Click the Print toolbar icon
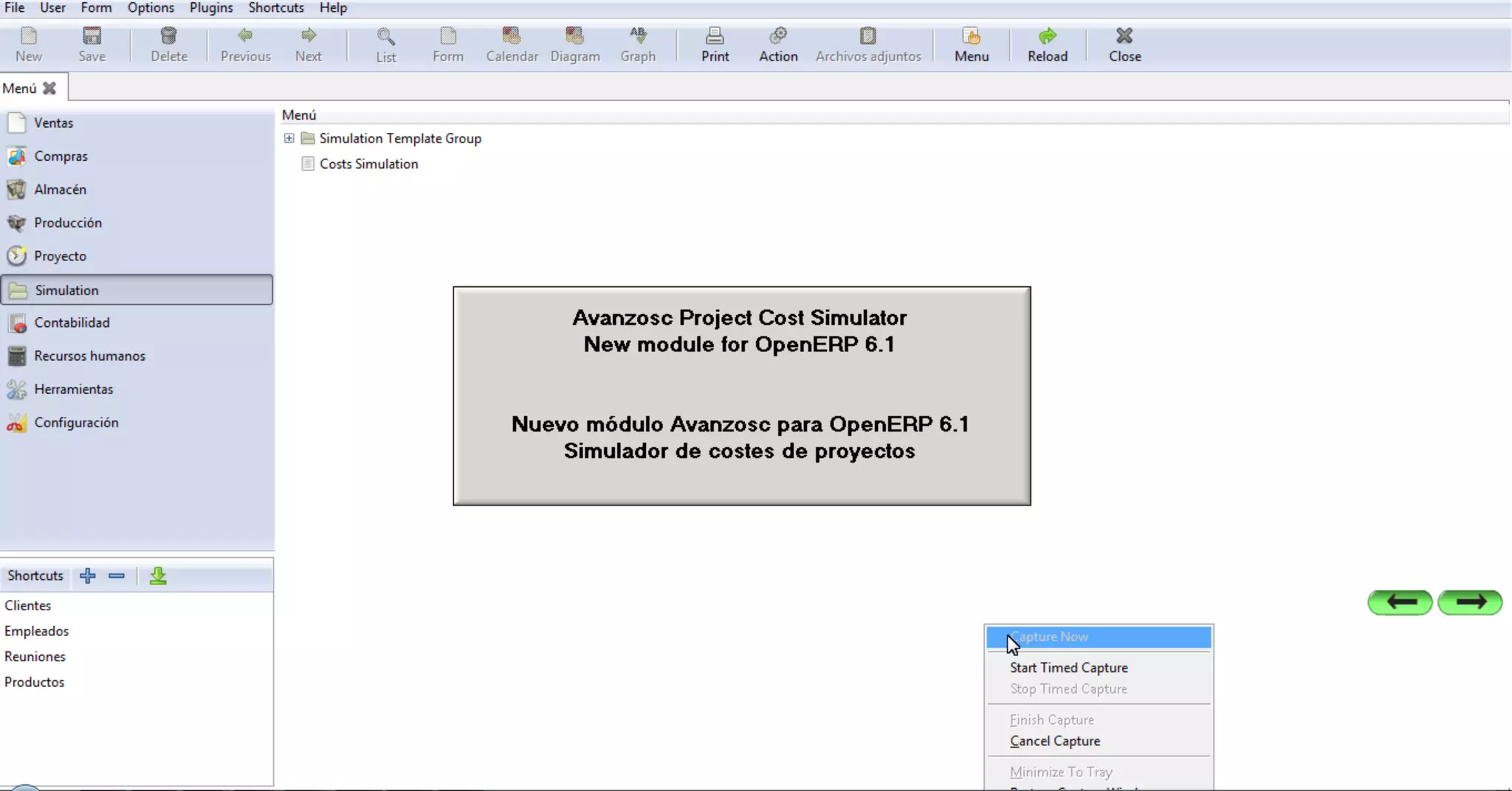This screenshot has height=791, width=1512. pos(715,44)
